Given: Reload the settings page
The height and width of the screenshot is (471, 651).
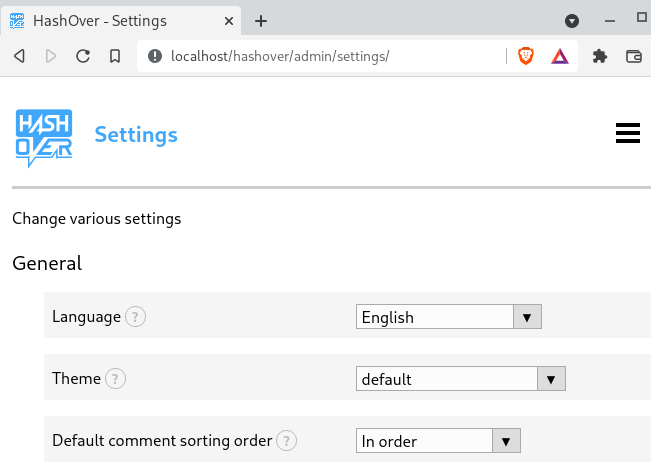Looking at the screenshot, I should point(83,56).
